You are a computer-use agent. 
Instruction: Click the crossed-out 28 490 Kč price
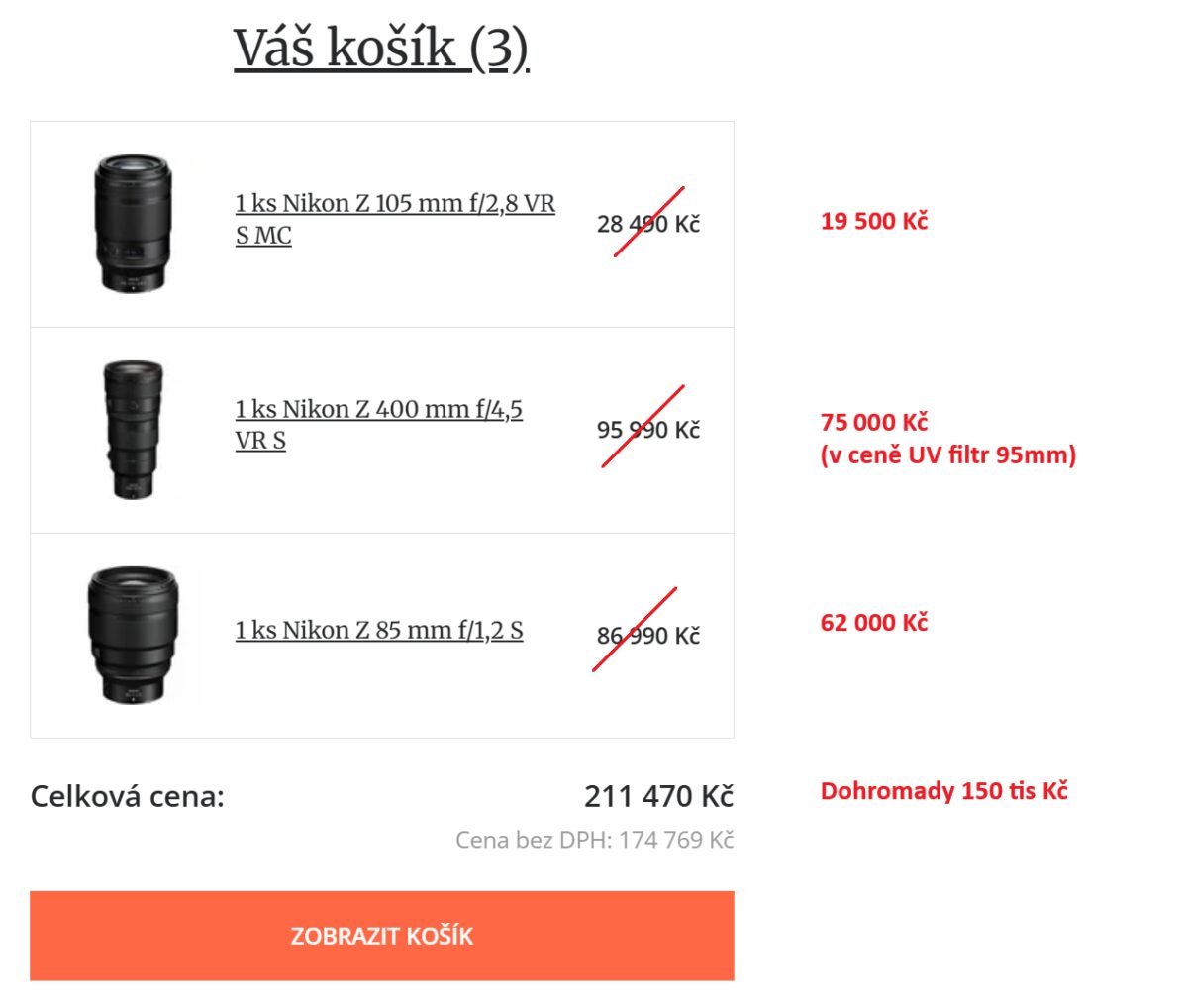[x=647, y=224]
